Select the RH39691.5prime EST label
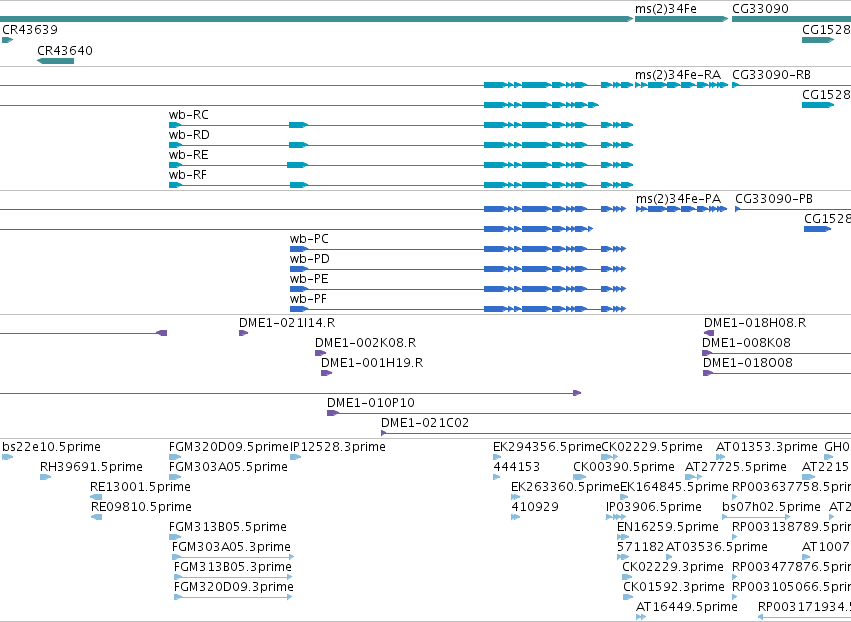The width and height of the screenshot is (851, 622). 91,467
